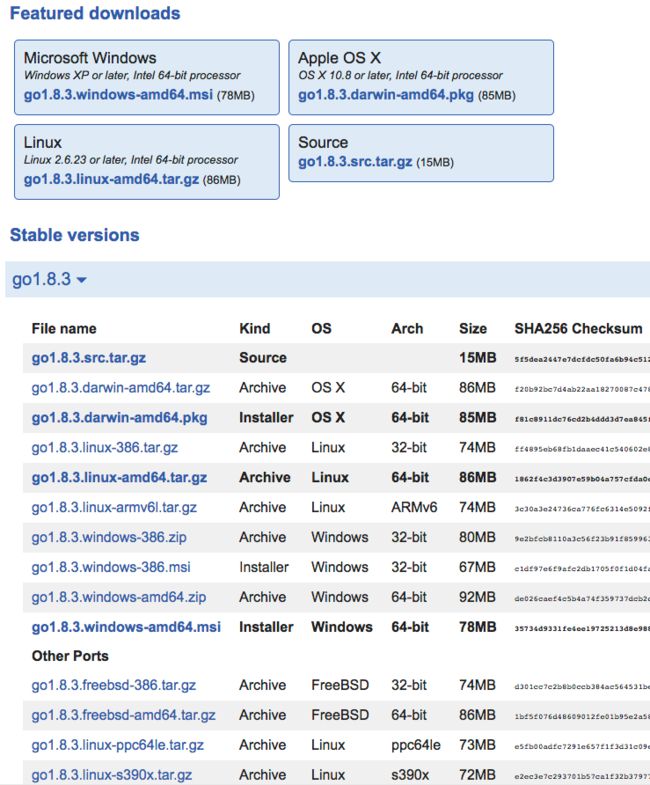Click checksum of windows-amd64.msi row
650x785 pixels.
pyautogui.click(x=582, y=628)
